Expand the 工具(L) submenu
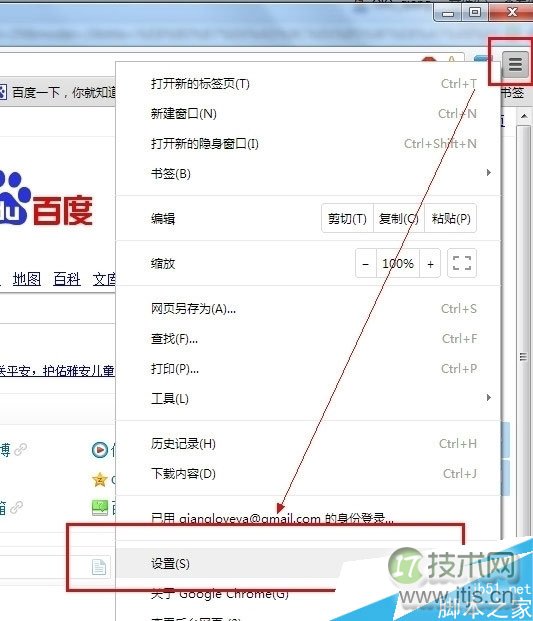Screen dimensions: 533x621 pos(310,398)
